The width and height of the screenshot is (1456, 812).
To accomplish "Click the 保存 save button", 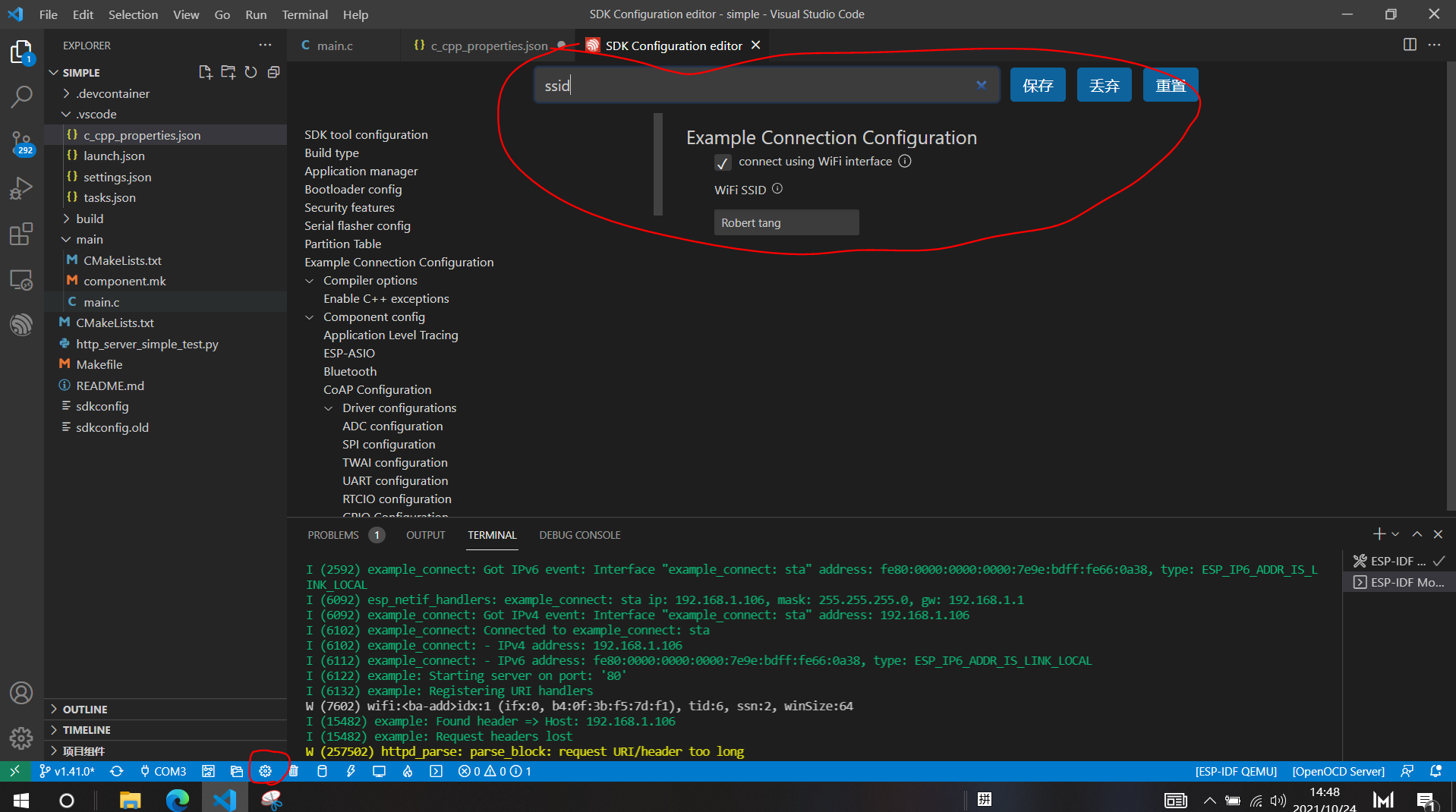I will click(1038, 85).
